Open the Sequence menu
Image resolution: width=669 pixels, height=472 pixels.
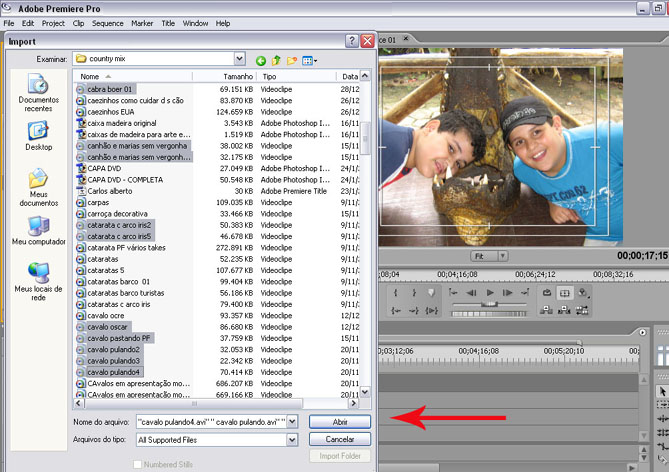click(x=107, y=23)
